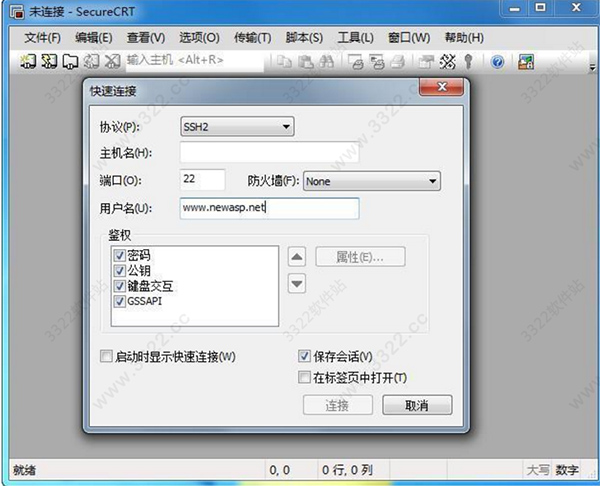Click the SecureCRT title bar app icon
This screenshot has width=600, height=486.
pos(17,12)
